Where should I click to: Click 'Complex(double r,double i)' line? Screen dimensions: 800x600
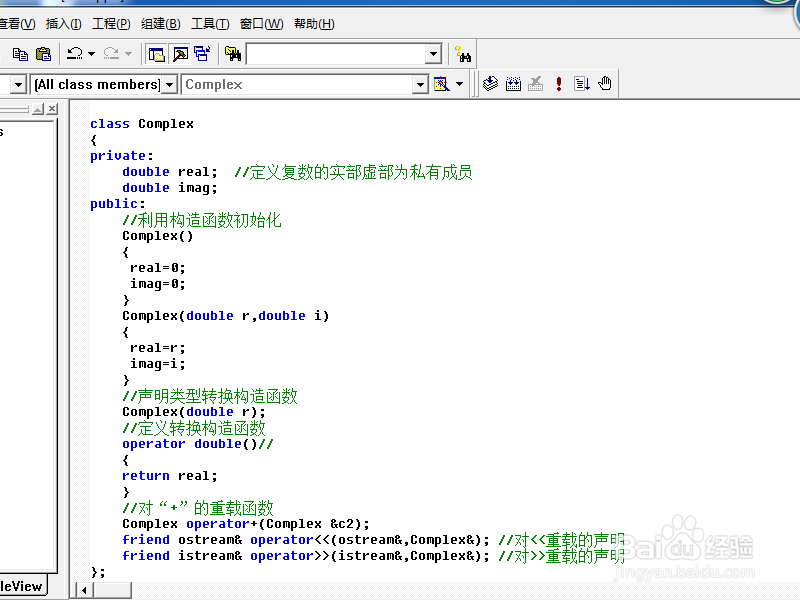(x=226, y=316)
